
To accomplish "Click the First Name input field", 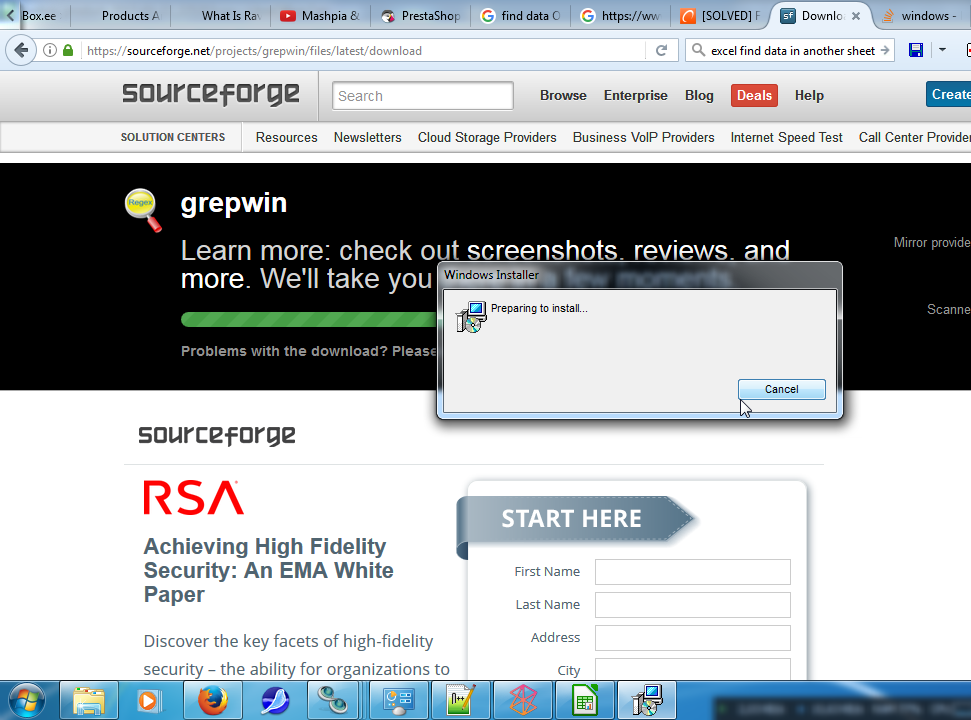I will tap(693, 572).
